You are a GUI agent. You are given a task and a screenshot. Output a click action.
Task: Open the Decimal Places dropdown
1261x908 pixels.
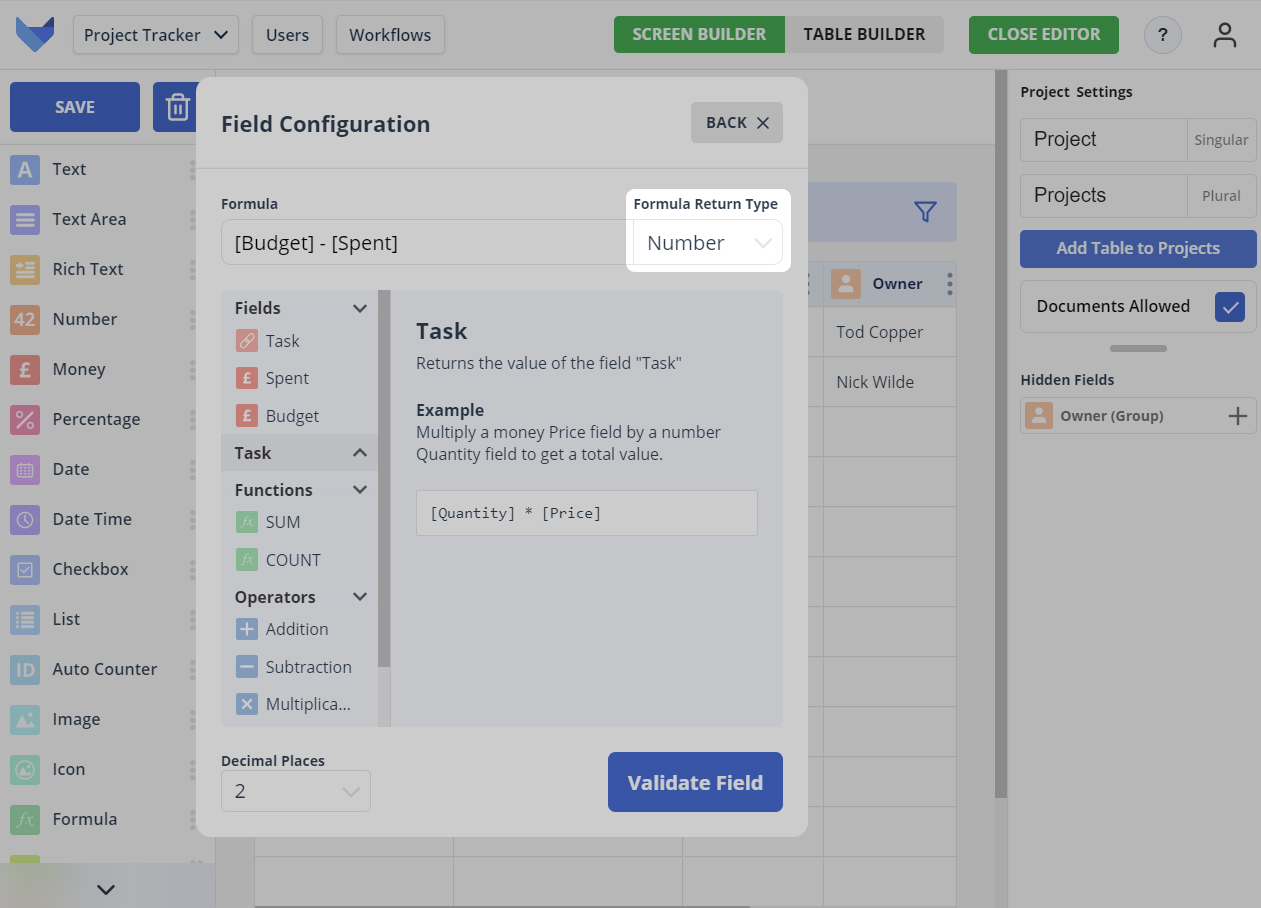coord(296,791)
